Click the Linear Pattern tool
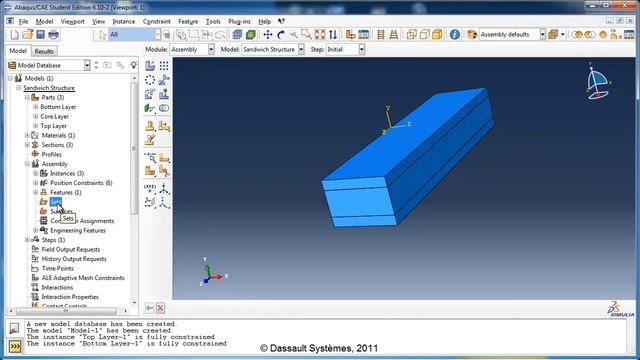The height and width of the screenshot is (360, 640). (164, 66)
